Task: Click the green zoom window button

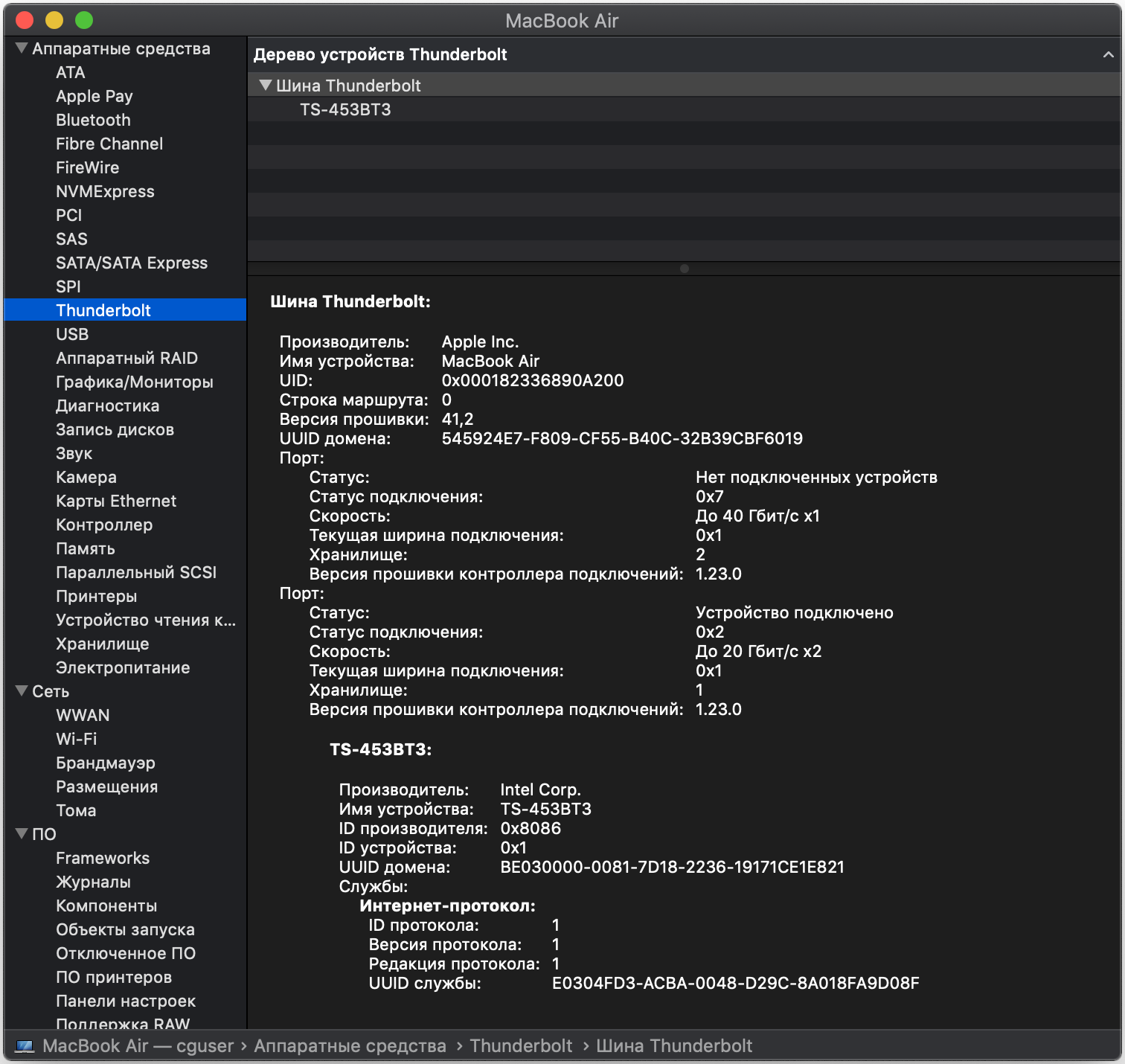Action: (84, 20)
